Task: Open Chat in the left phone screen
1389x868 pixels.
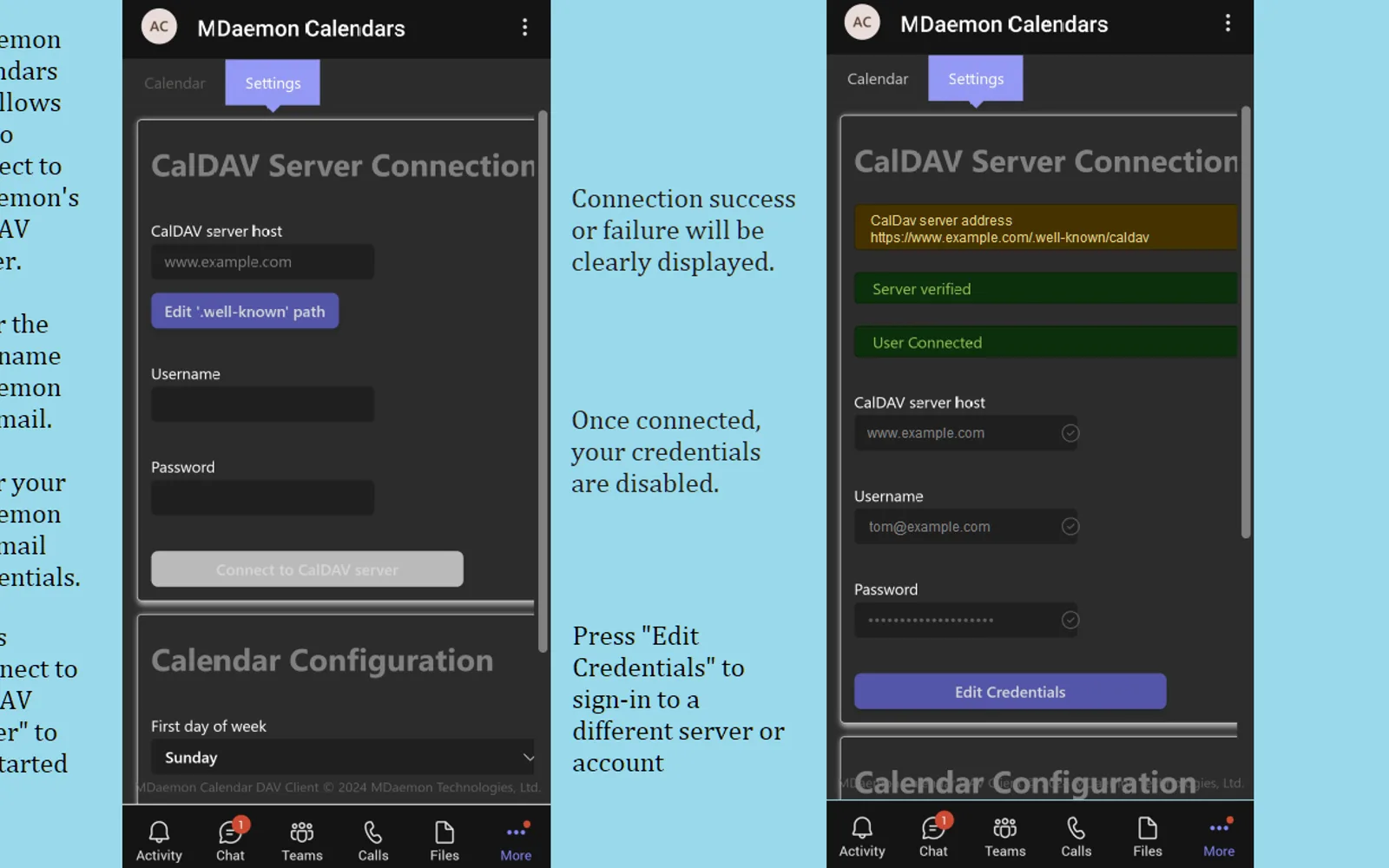Action: click(x=230, y=840)
